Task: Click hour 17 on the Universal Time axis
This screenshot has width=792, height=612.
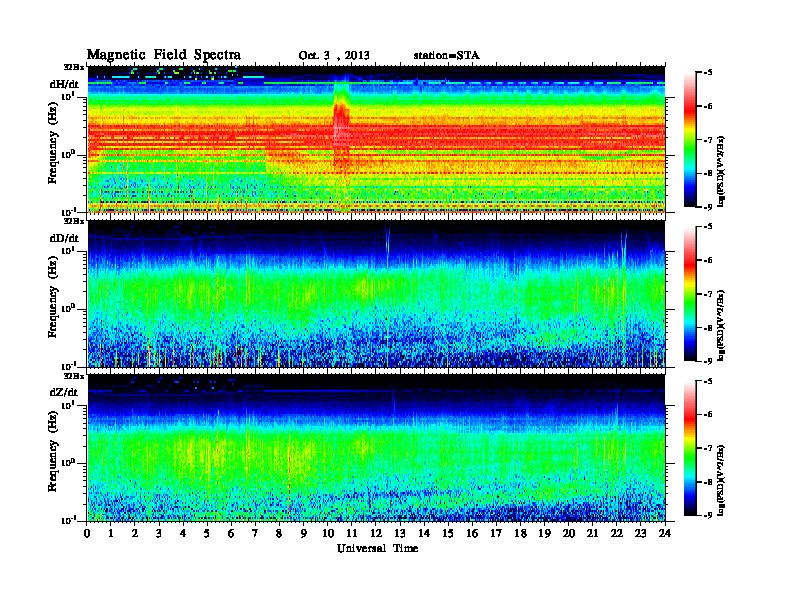Action: click(497, 534)
